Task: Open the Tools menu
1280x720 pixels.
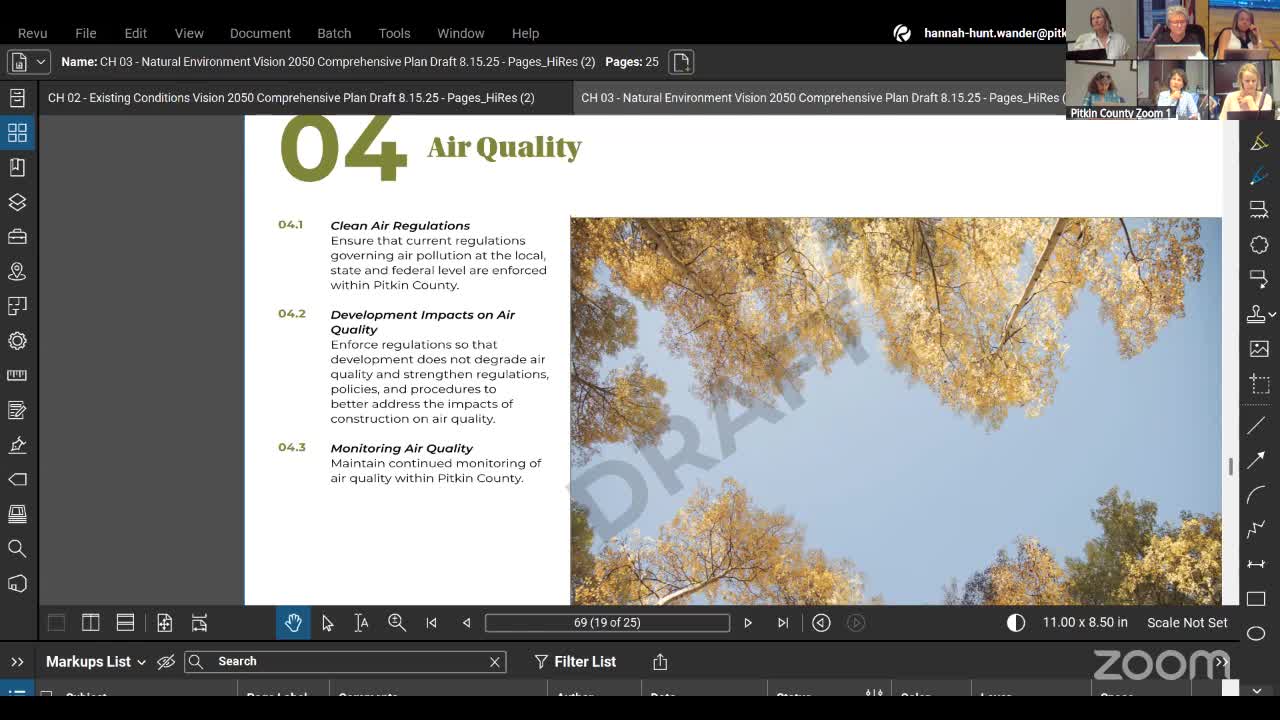Action: click(394, 33)
